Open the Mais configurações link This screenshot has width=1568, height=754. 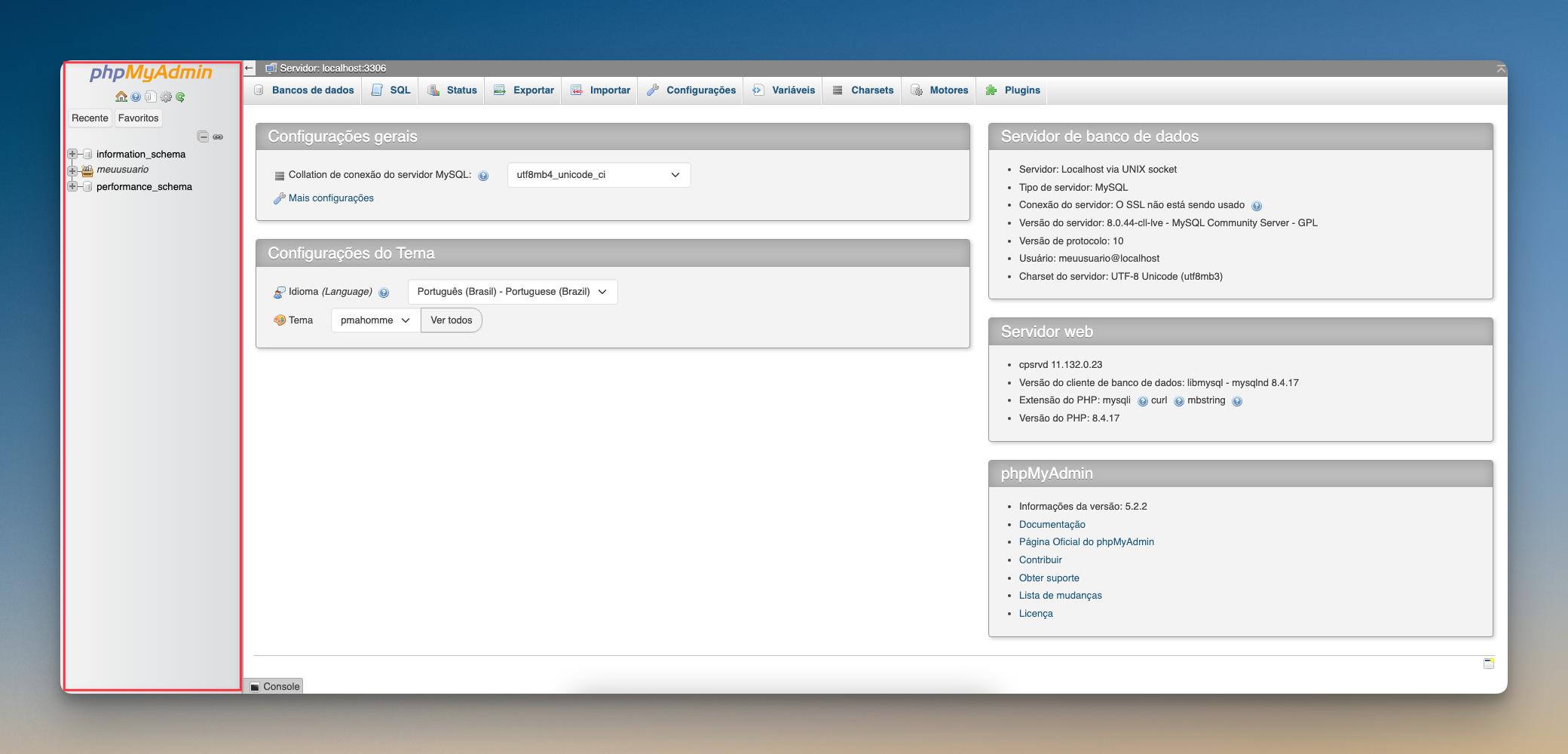point(331,198)
